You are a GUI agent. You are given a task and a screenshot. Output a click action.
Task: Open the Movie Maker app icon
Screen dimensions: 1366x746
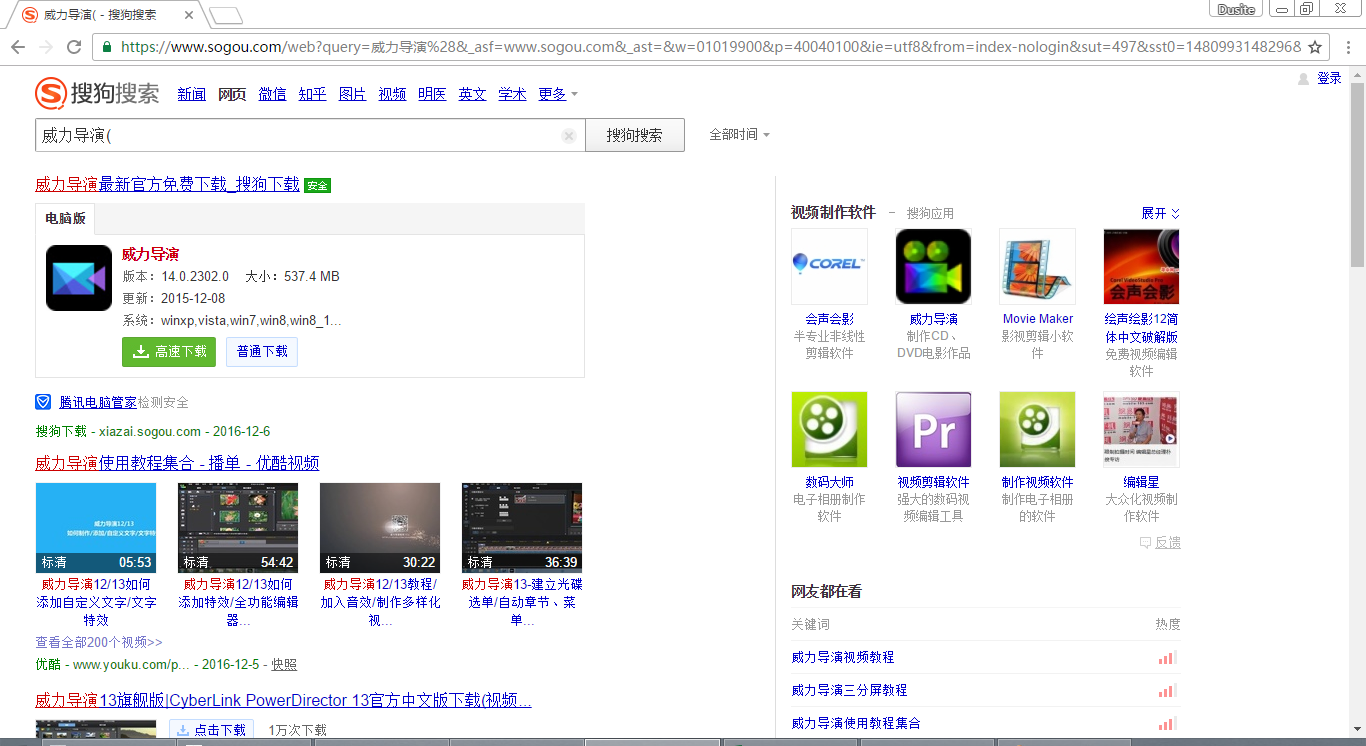pyautogui.click(x=1037, y=266)
